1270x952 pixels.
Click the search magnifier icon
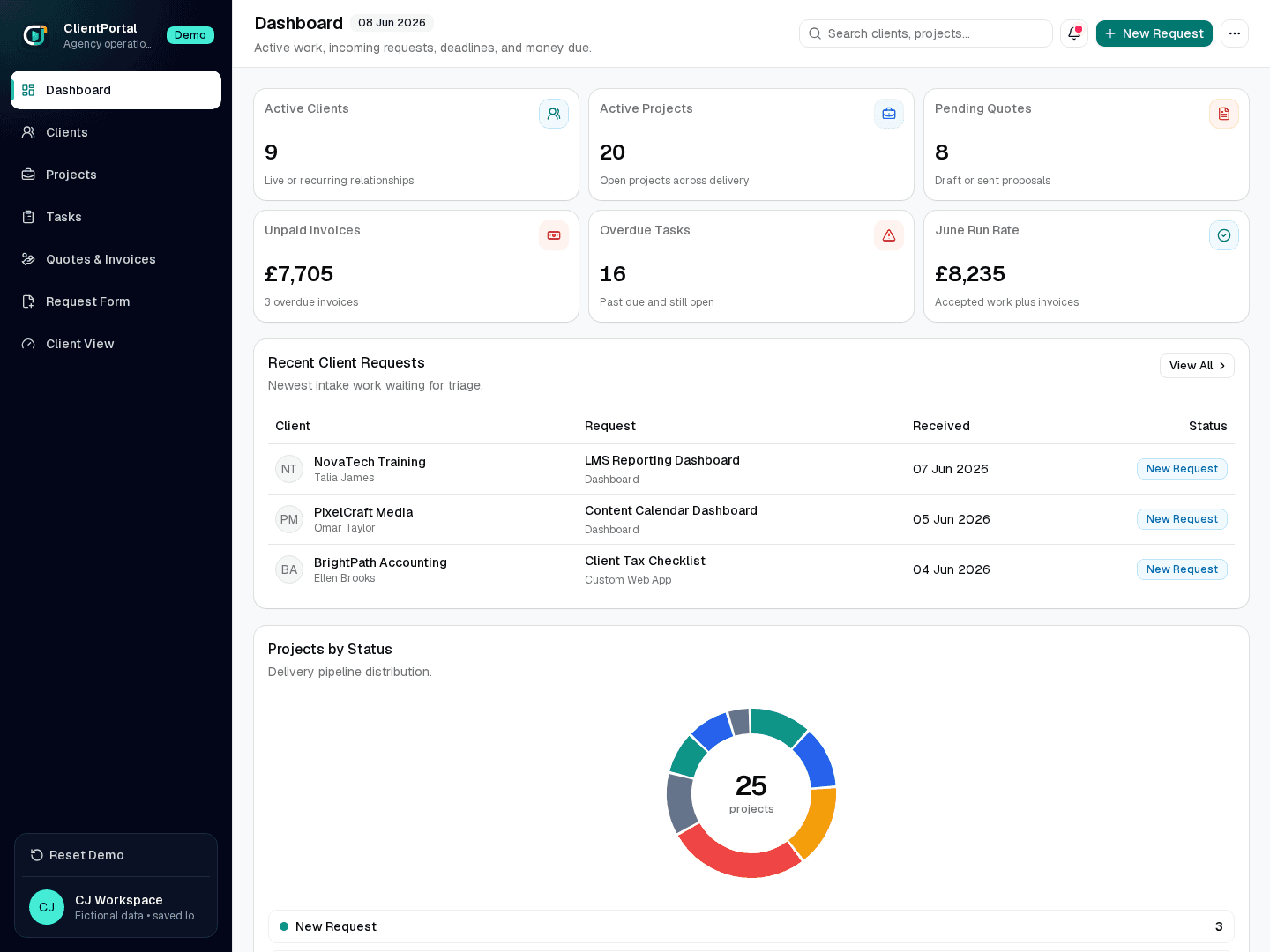[x=815, y=33]
